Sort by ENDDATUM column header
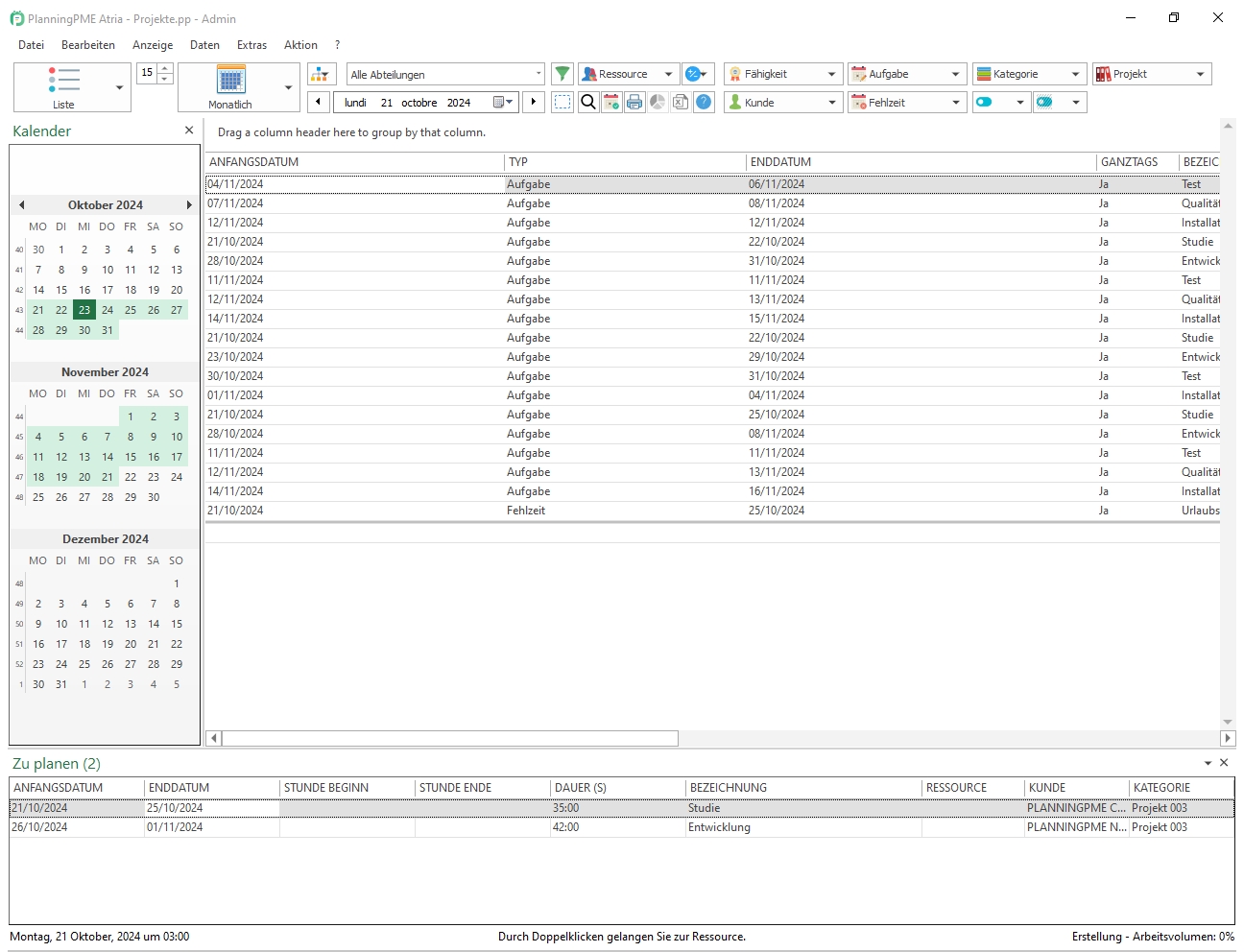Image resolution: width=1244 pixels, height=952 pixels. point(780,162)
